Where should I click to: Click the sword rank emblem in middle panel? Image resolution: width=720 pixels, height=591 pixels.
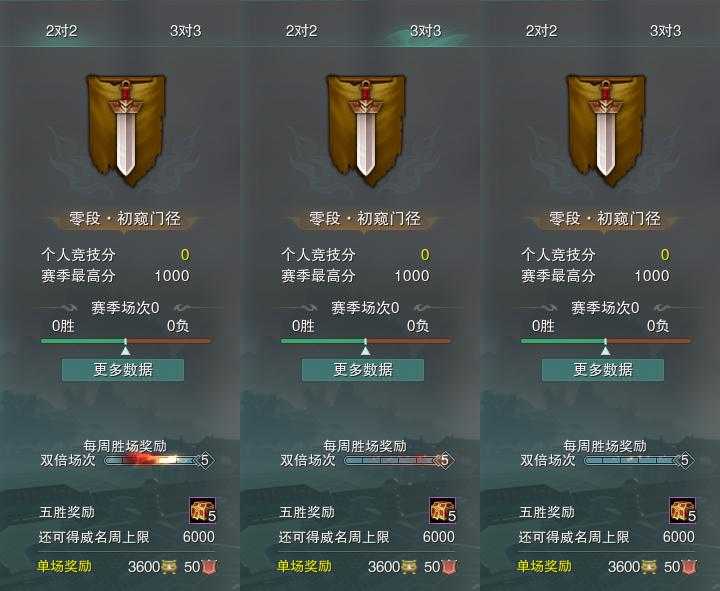point(366,130)
